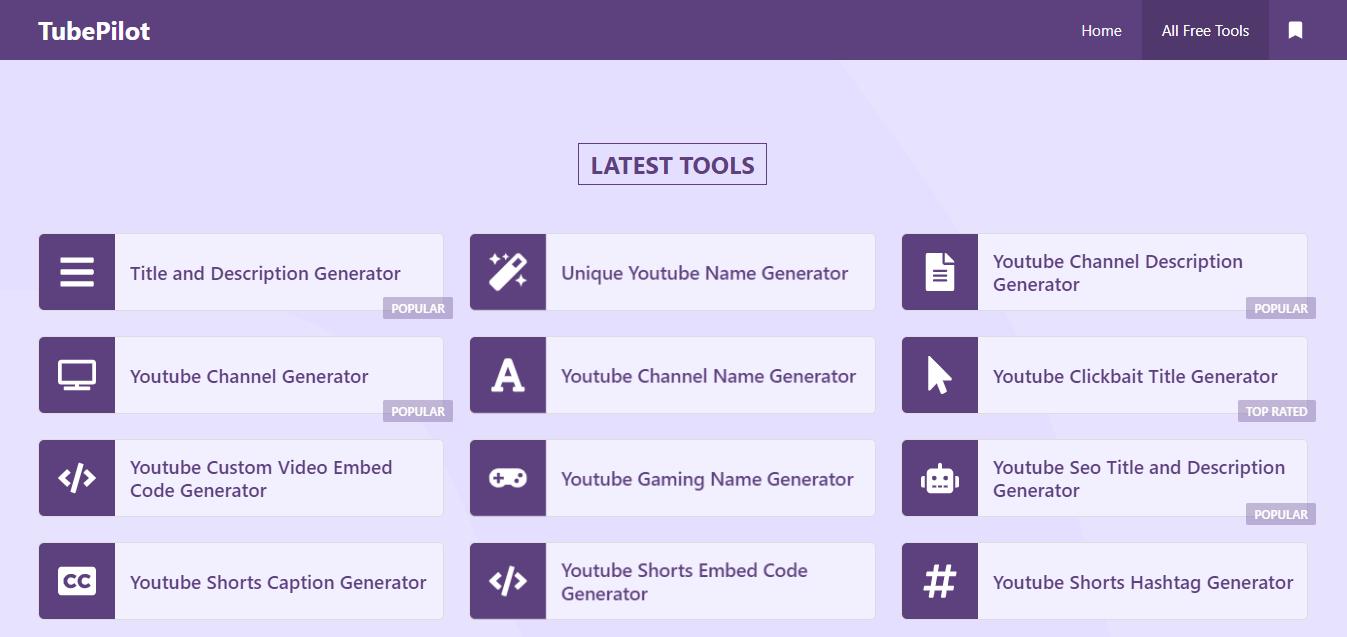The image size is (1347, 637).
Task: Open Youtube Channel Name Generator link
Action: coord(708,376)
